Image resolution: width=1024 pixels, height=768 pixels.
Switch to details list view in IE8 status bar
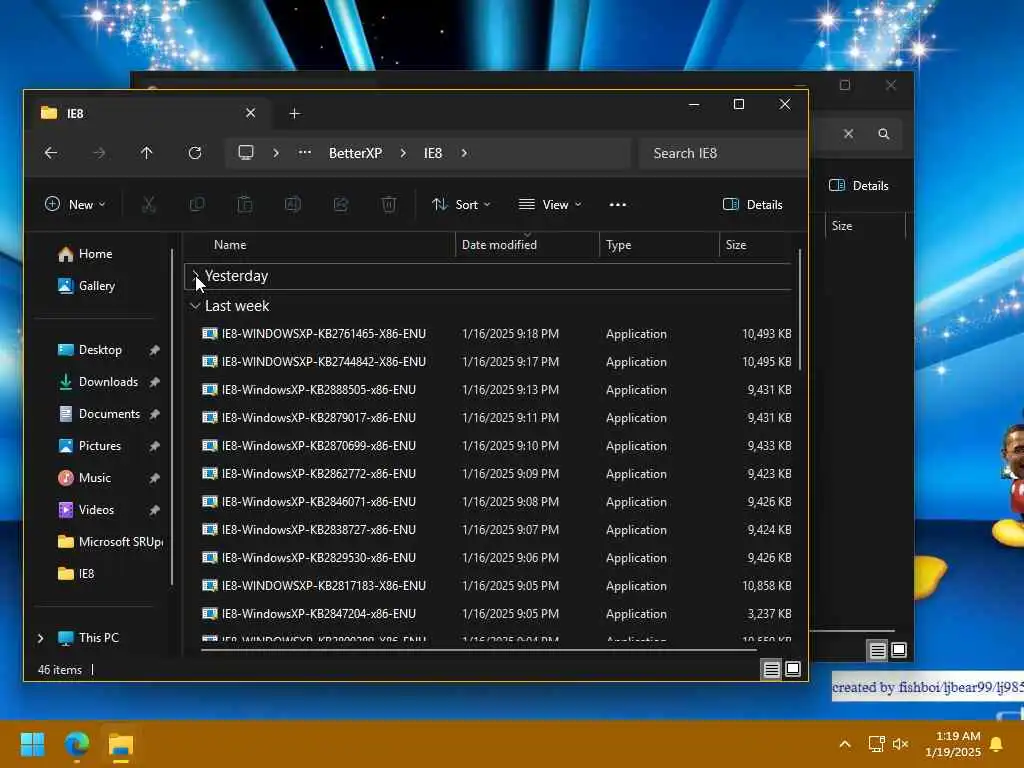pyautogui.click(x=771, y=669)
